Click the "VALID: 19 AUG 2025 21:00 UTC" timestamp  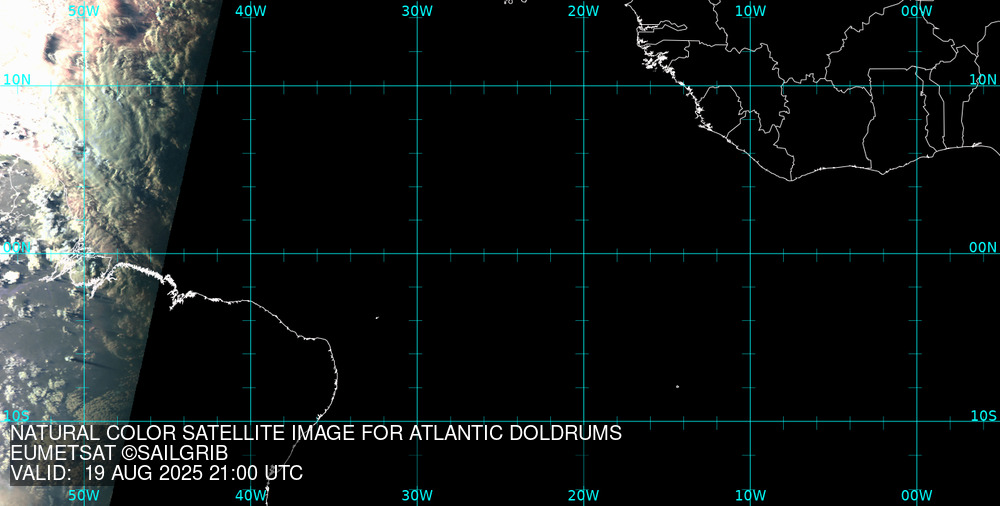[x=157, y=473]
